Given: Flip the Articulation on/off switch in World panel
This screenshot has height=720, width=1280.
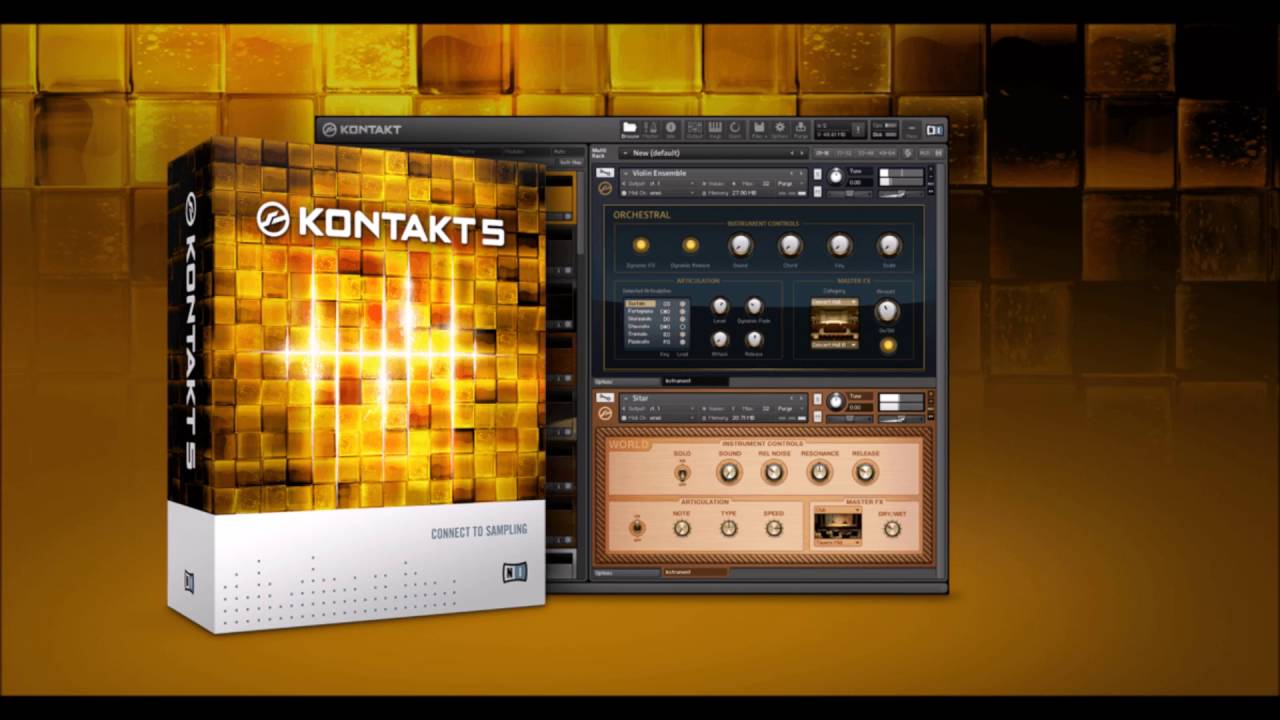Looking at the screenshot, I should (637, 527).
